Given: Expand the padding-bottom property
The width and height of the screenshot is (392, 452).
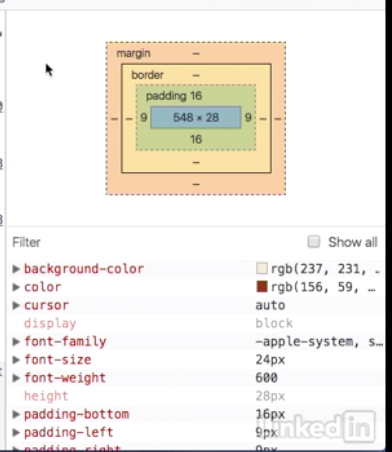Looking at the screenshot, I should (16, 414).
